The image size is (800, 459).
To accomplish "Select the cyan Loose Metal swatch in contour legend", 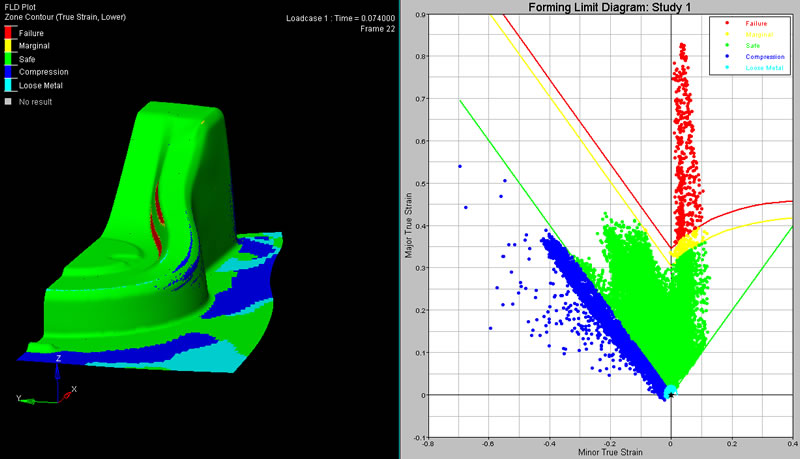I will click(x=10, y=86).
